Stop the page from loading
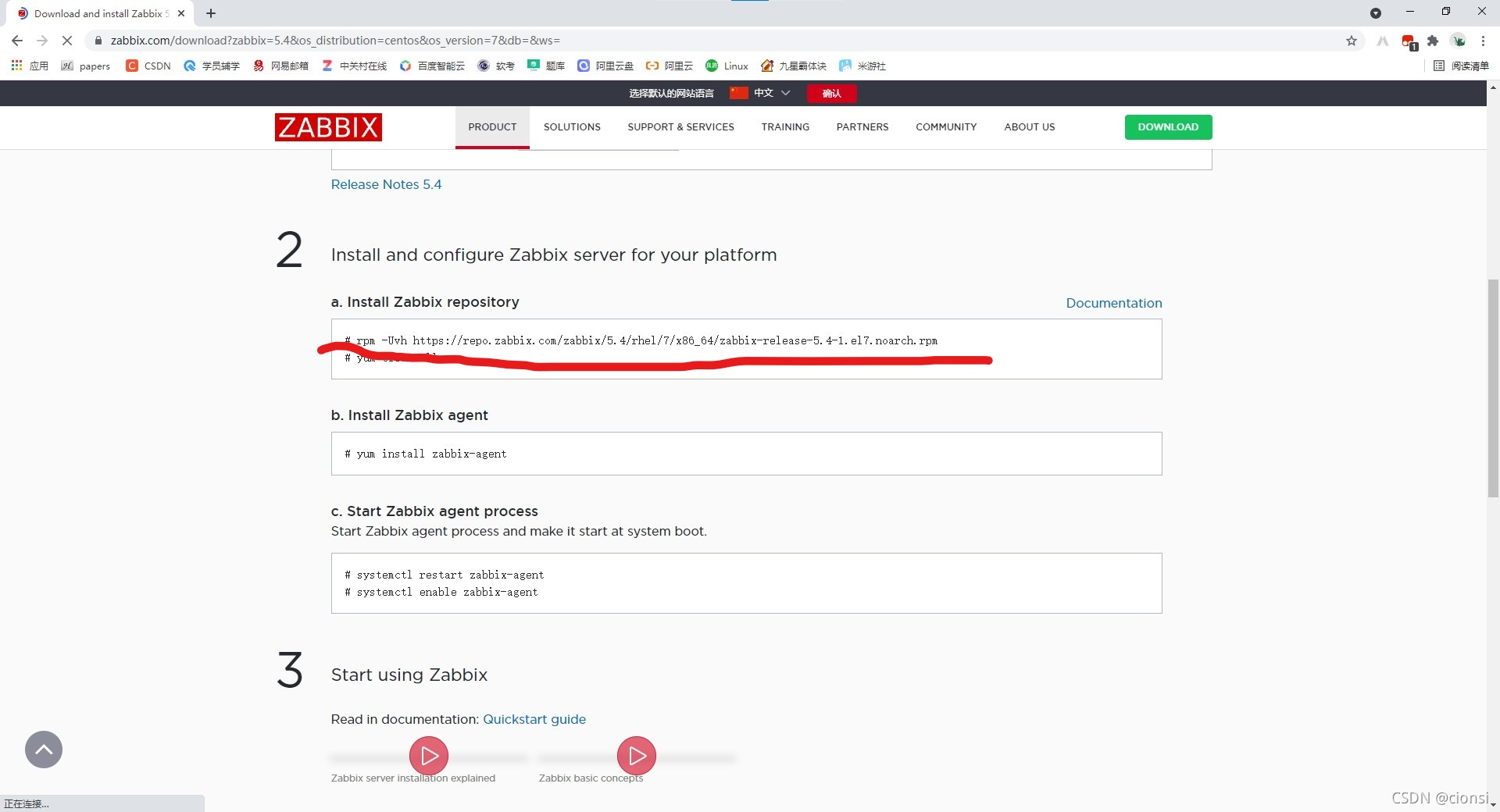Image resolution: width=1500 pixels, height=812 pixels. 67,41
